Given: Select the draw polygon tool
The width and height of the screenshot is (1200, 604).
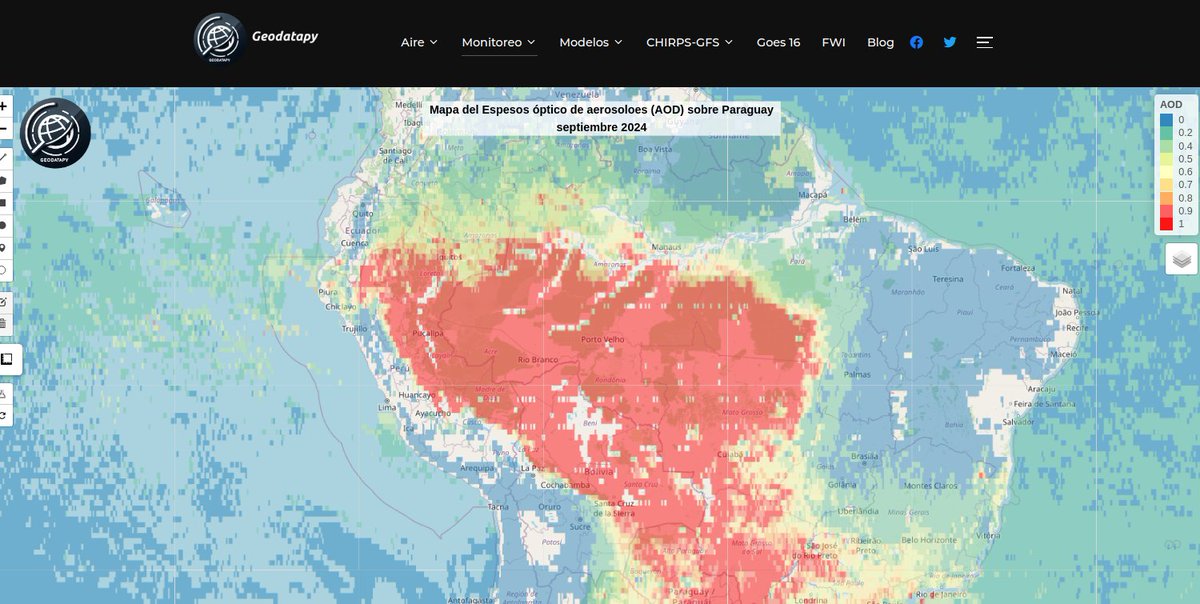Looking at the screenshot, I should 4,180.
